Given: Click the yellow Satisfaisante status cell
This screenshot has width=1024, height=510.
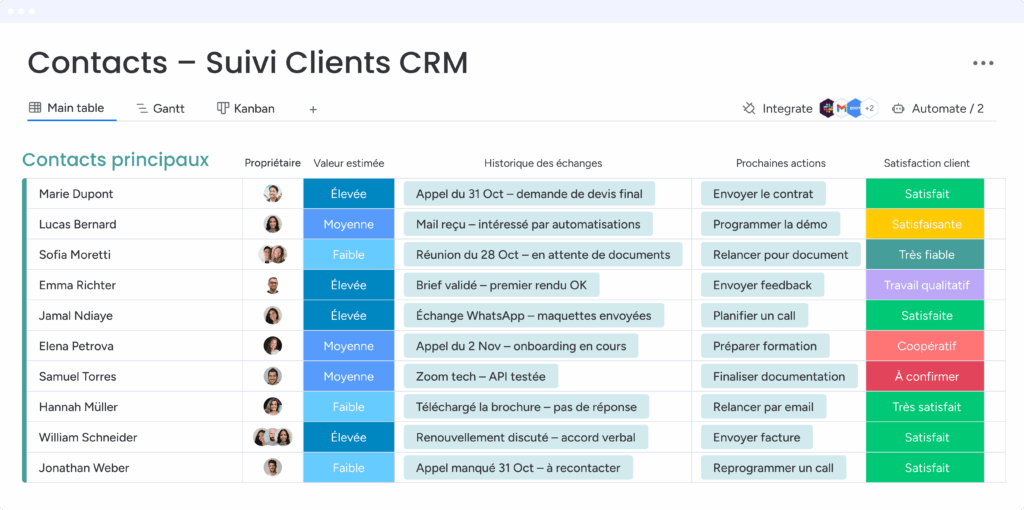Looking at the screenshot, I should click(x=926, y=224).
